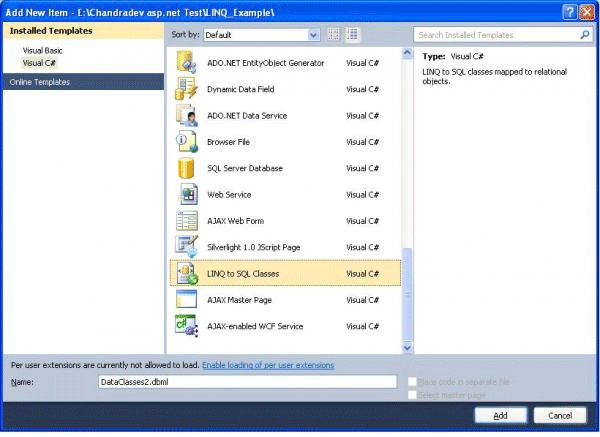Switch to small icons view
This screenshot has width=600, height=437.
334,35
